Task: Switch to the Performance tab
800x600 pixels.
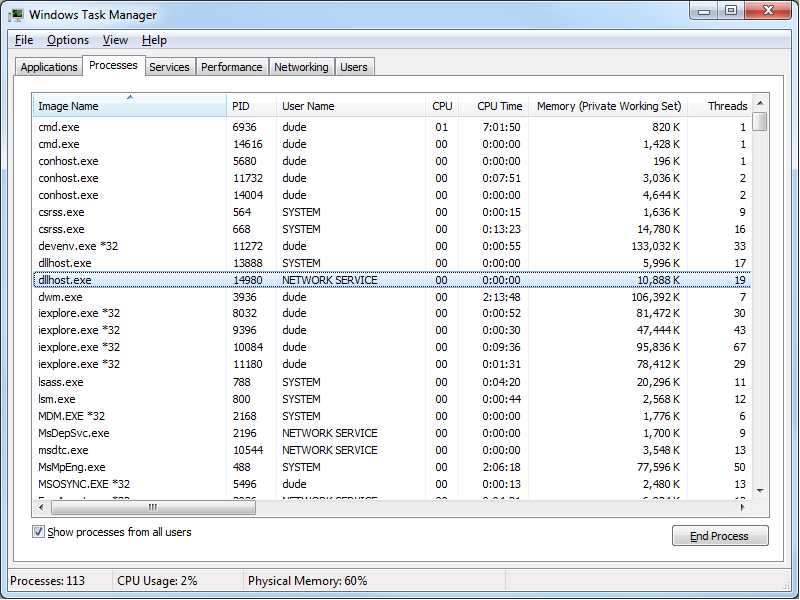Action: click(x=231, y=67)
